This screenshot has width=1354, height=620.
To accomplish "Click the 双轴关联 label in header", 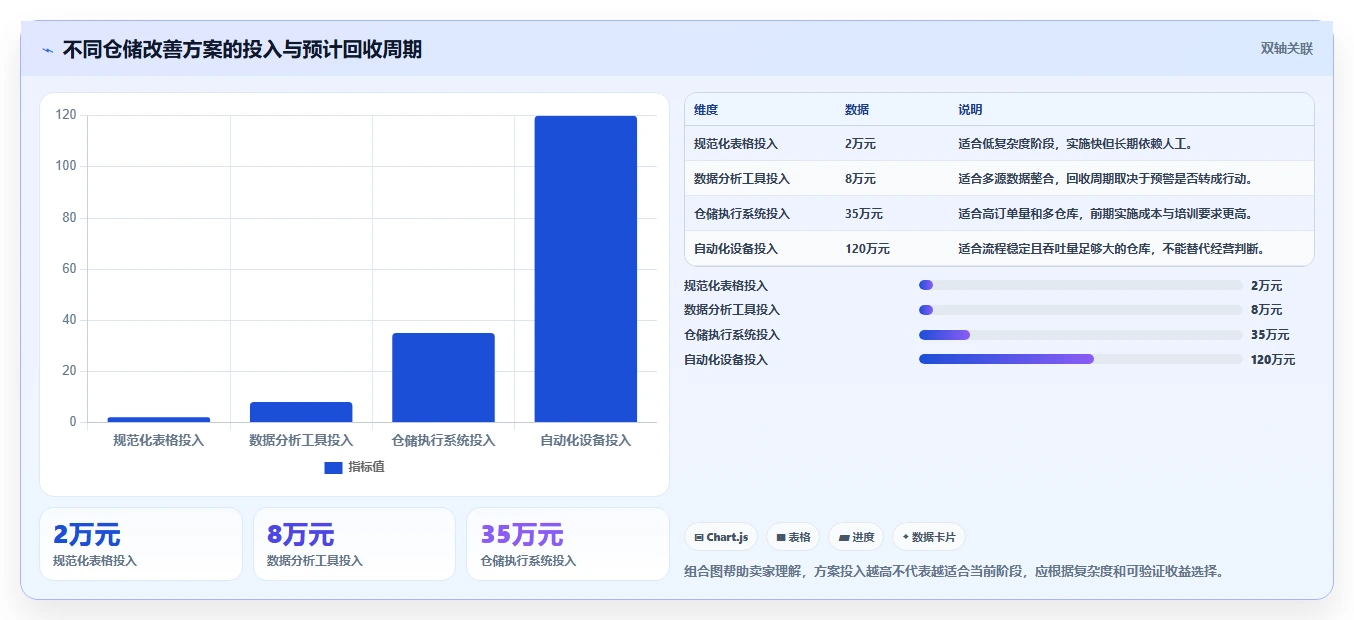I will pyautogui.click(x=1286, y=48).
